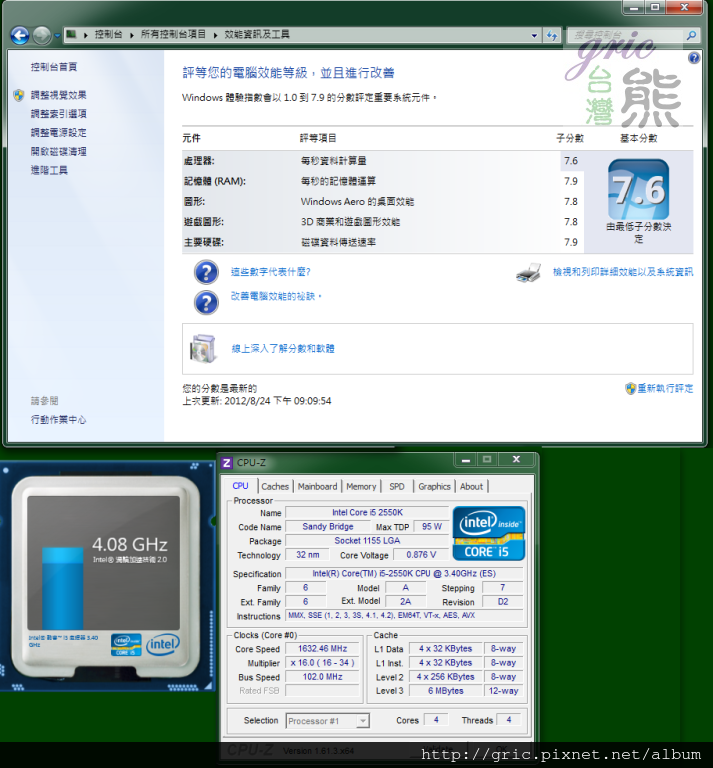This screenshot has width=713, height=768.
Task: Click Multiplier value x 16.0
Action: pyautogui.click(x=323, y=663)
